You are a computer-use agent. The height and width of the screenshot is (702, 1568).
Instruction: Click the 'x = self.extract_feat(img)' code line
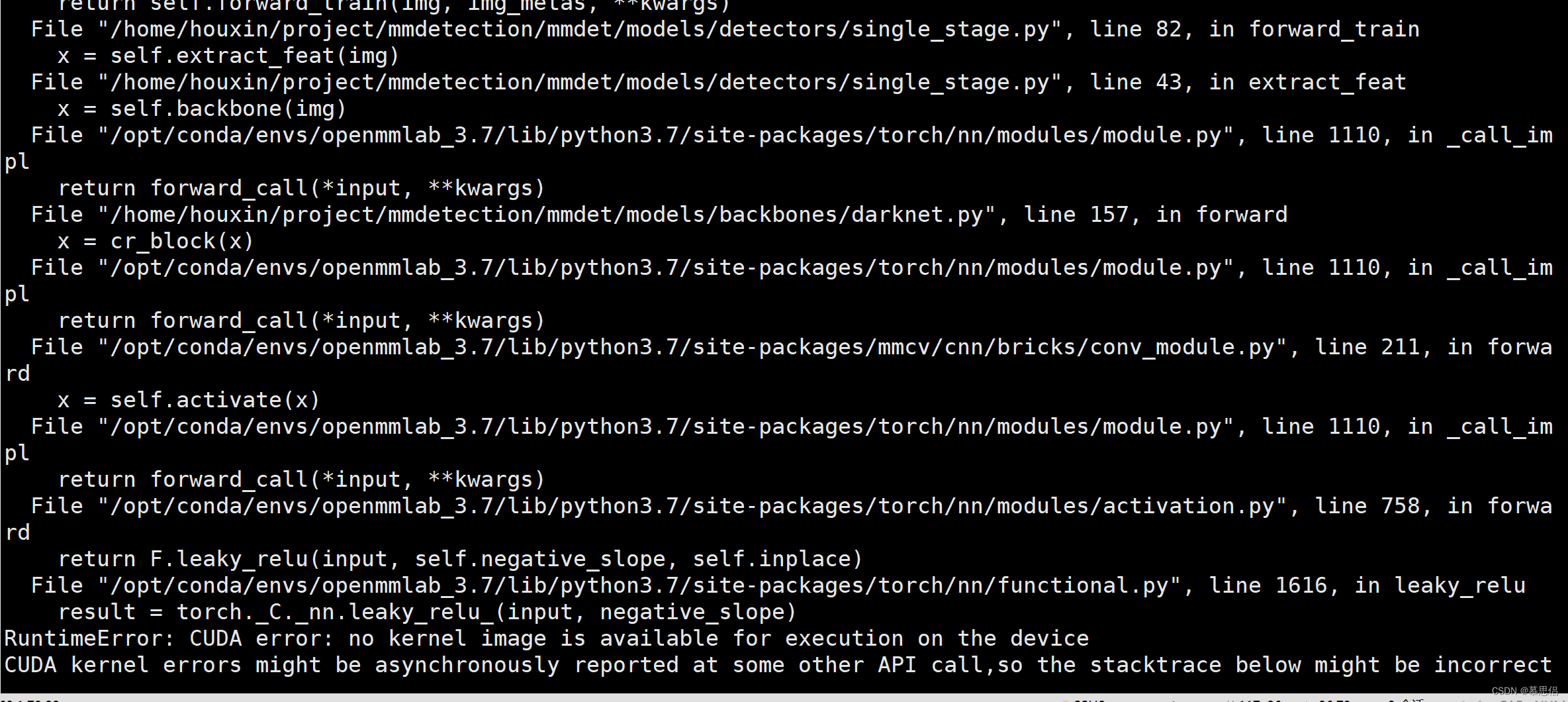point(228,56)
